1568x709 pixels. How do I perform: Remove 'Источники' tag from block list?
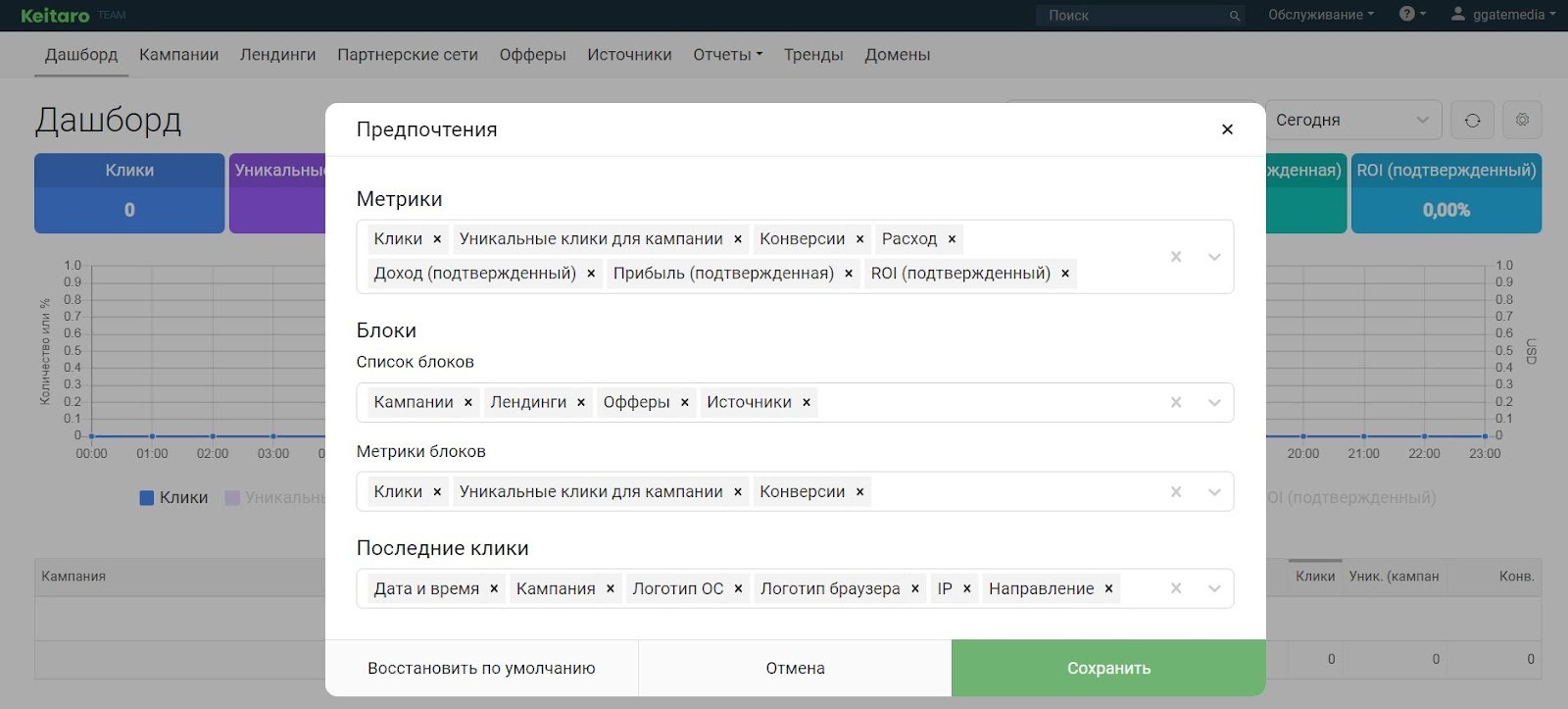(x=807, y=402)
